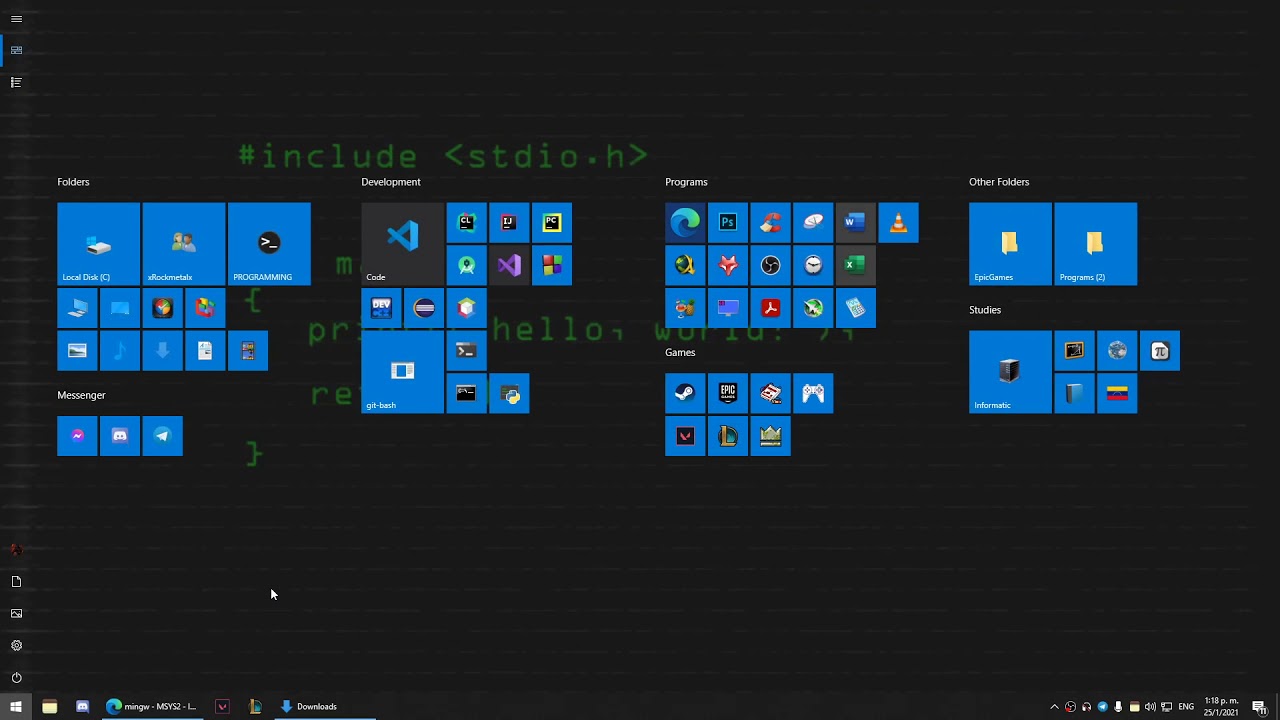1280x720 pixels.
Task: Open the VLC media player tile
Action: pyautogui.click(x=898, y=223)
